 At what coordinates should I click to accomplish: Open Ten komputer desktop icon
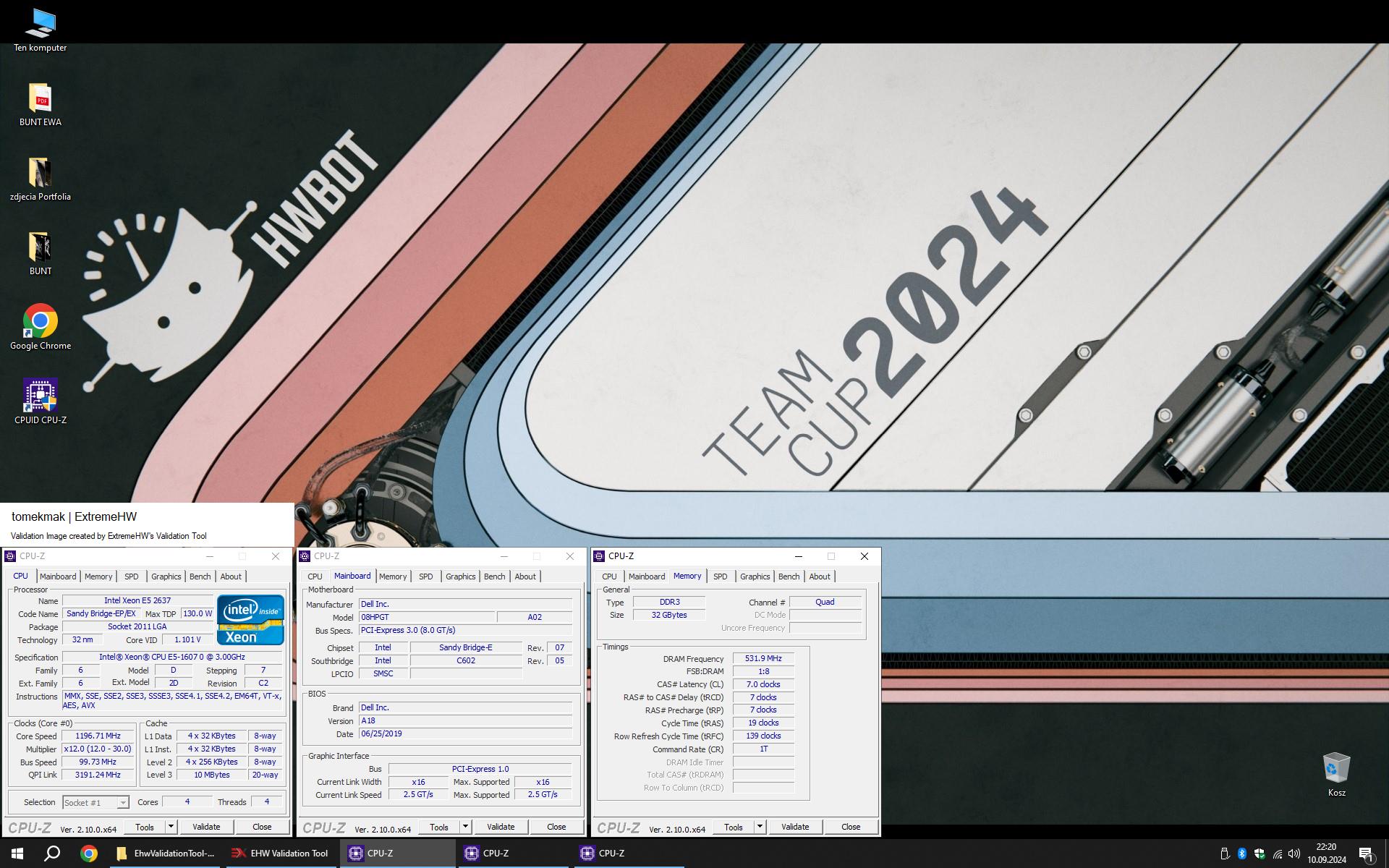tap(40, 29)
